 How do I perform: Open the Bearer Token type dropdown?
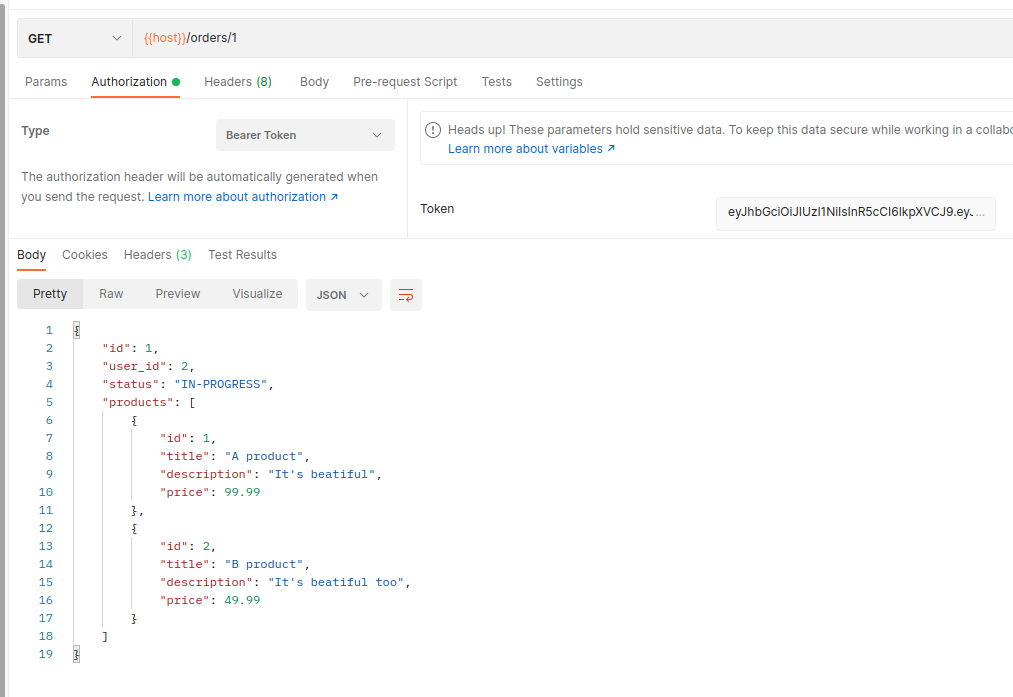tap(305, 135)
